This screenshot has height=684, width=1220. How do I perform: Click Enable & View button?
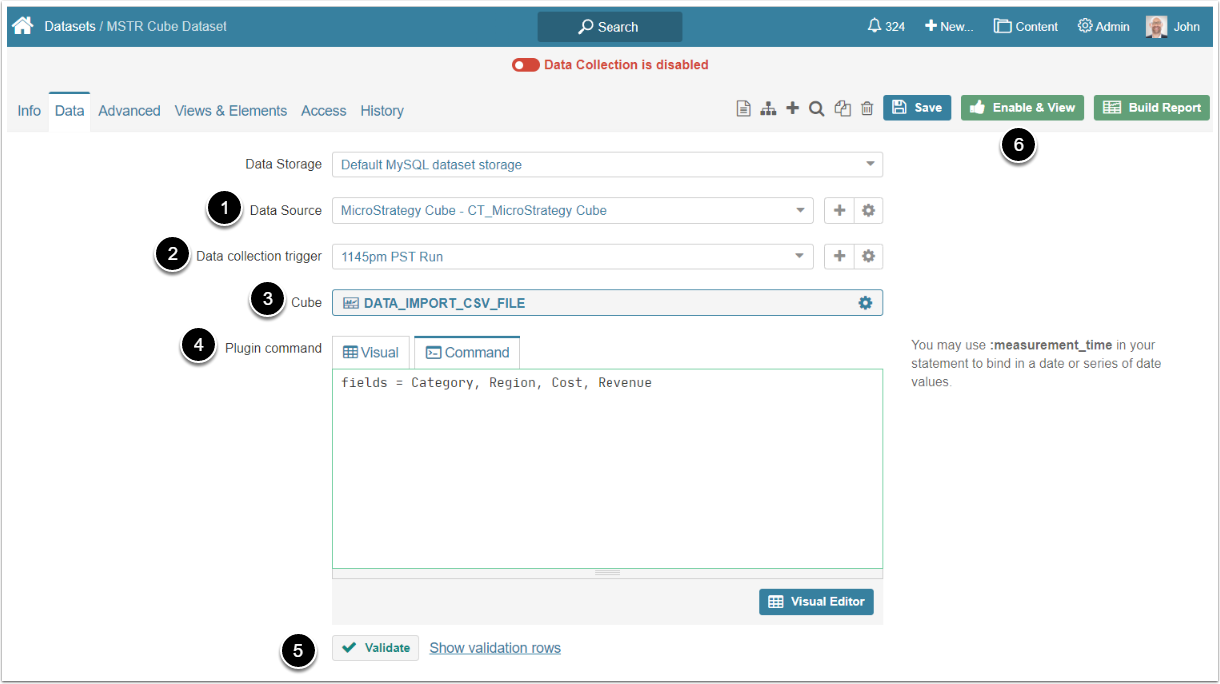[1022, 108]
